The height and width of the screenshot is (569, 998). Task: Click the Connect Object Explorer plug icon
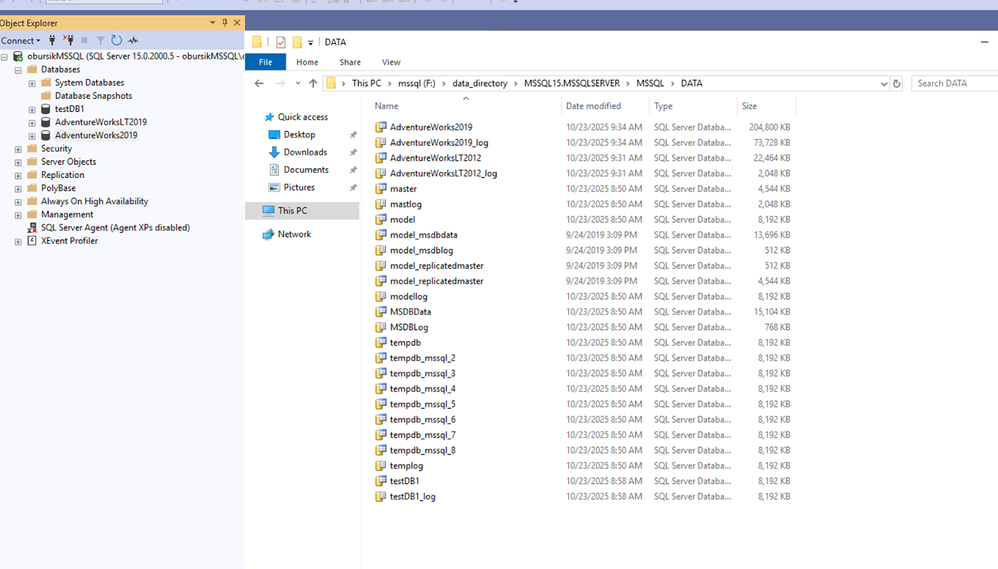(x=52, y=41)
